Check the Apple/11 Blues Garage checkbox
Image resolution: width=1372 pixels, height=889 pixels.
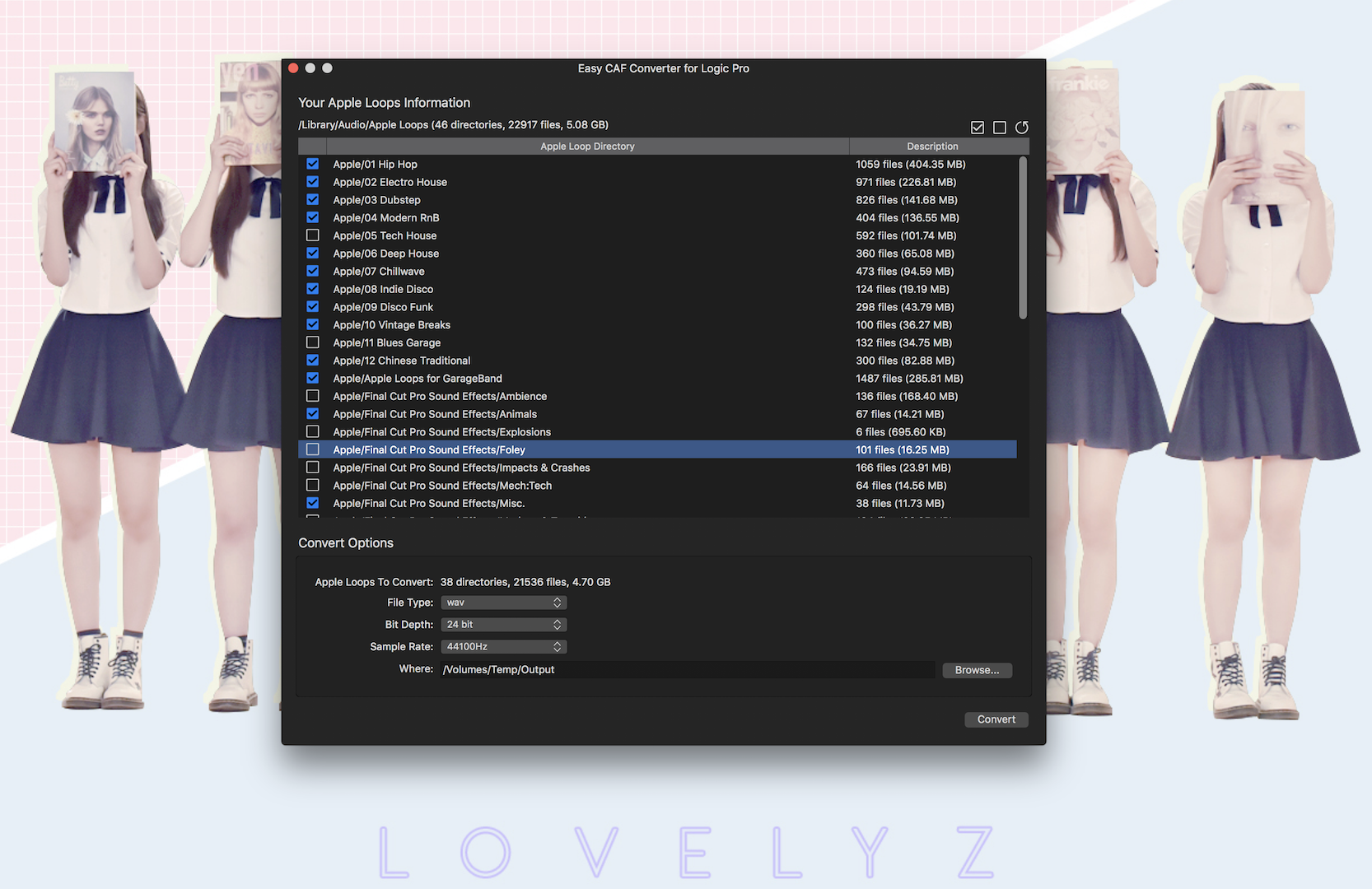pyautogui.click(x=313, y=342)
